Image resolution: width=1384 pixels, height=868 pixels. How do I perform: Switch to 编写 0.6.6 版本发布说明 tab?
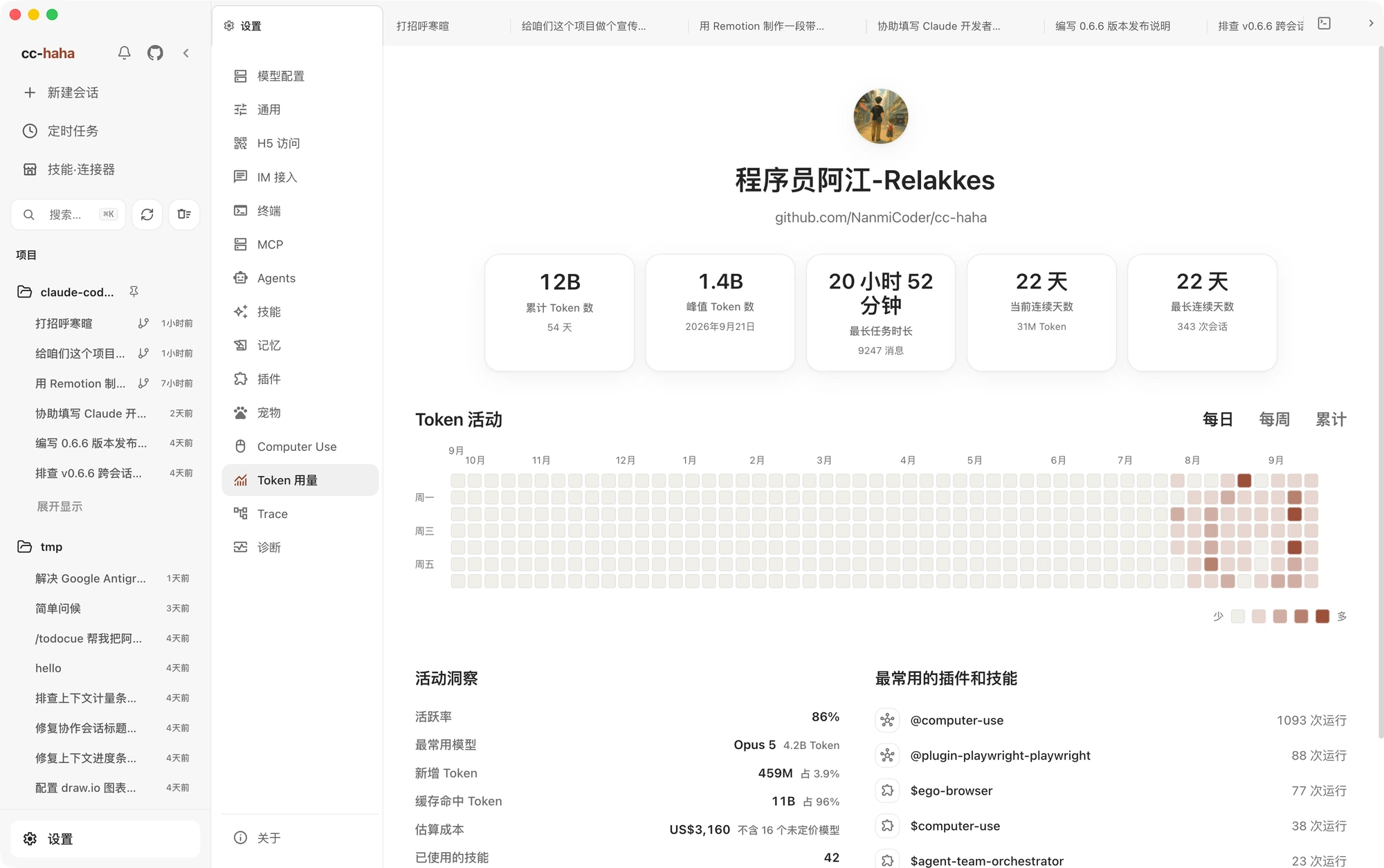(x=1113, y=26)
